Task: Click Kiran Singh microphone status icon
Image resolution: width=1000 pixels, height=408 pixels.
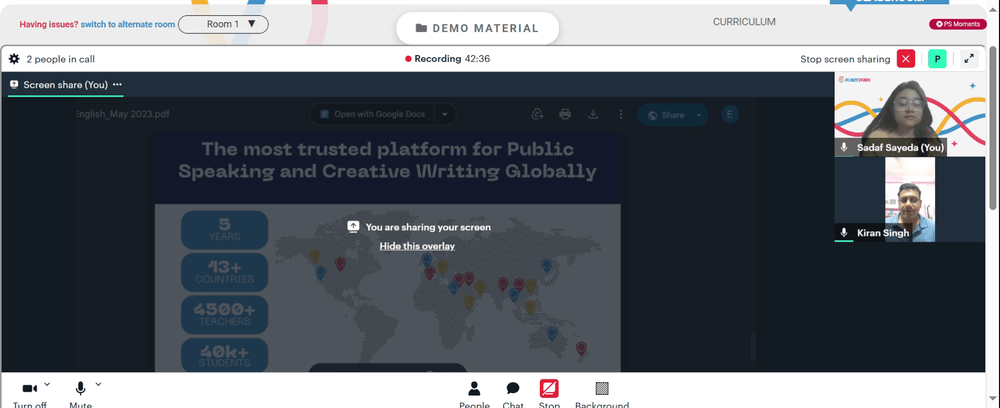Action: tap(844, 233)
